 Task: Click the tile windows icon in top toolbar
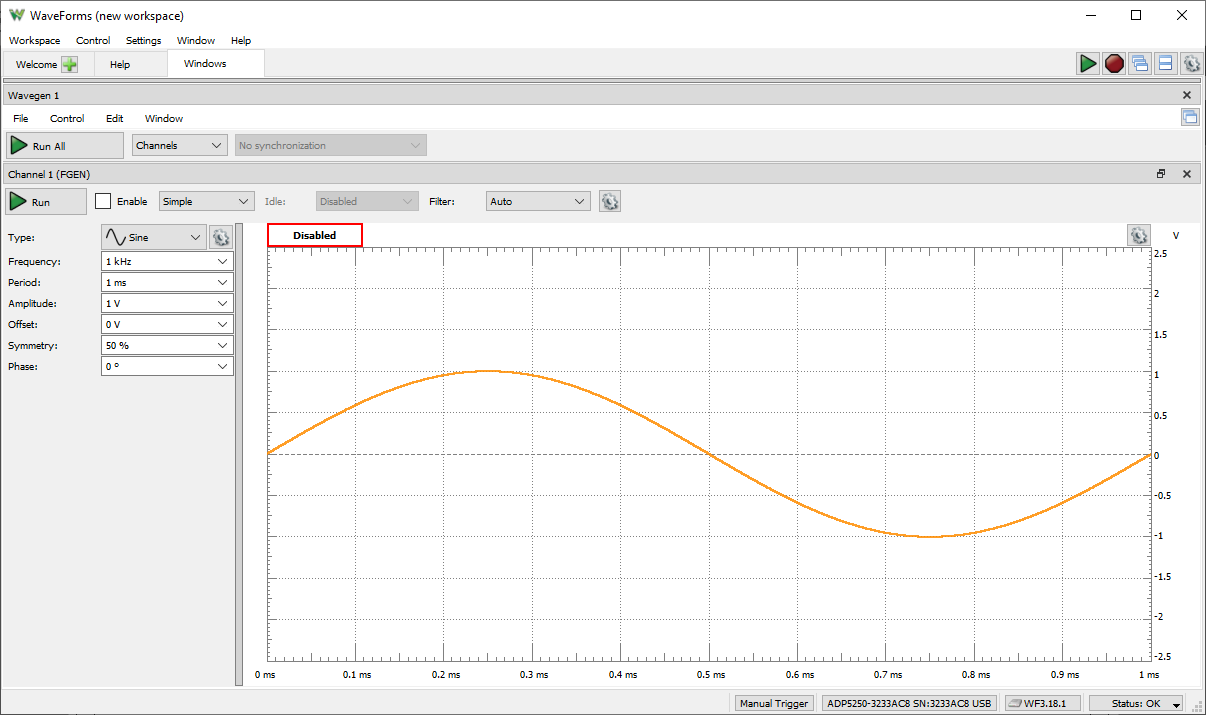coord(1165,64)
